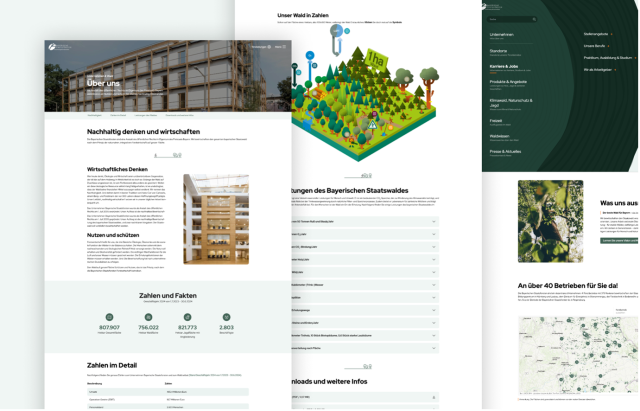
Task: Expand the first accordion row under Staatswaldes
Action: coord(365,221)
